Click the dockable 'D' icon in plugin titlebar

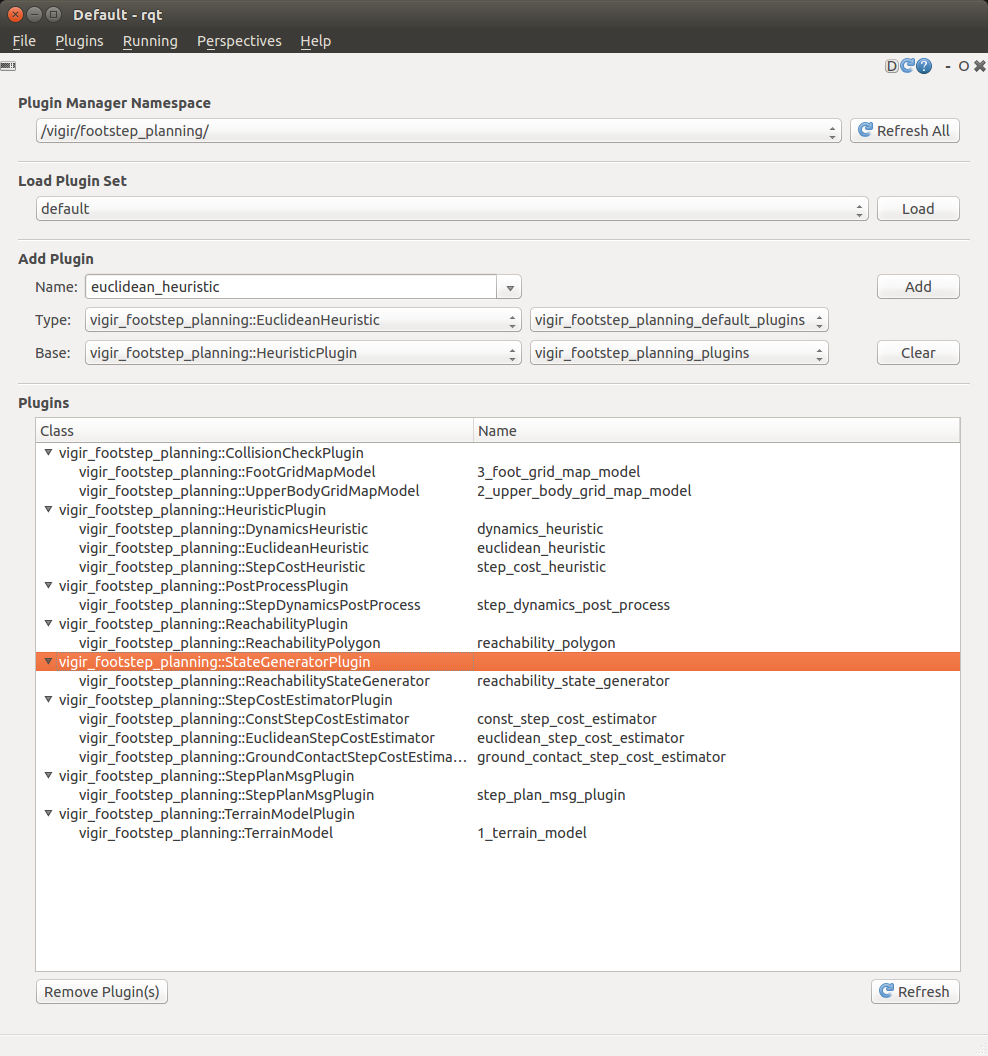[x=892, y=66]
